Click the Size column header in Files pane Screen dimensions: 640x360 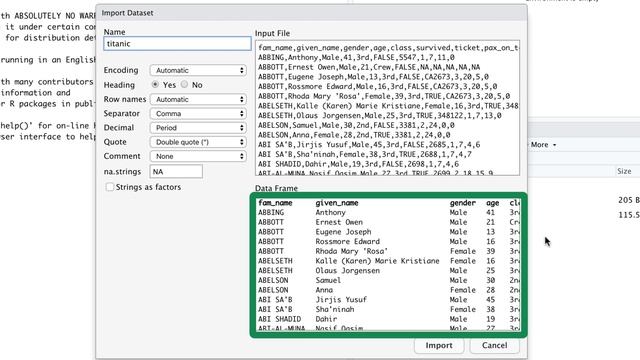[x=624, y=171]
